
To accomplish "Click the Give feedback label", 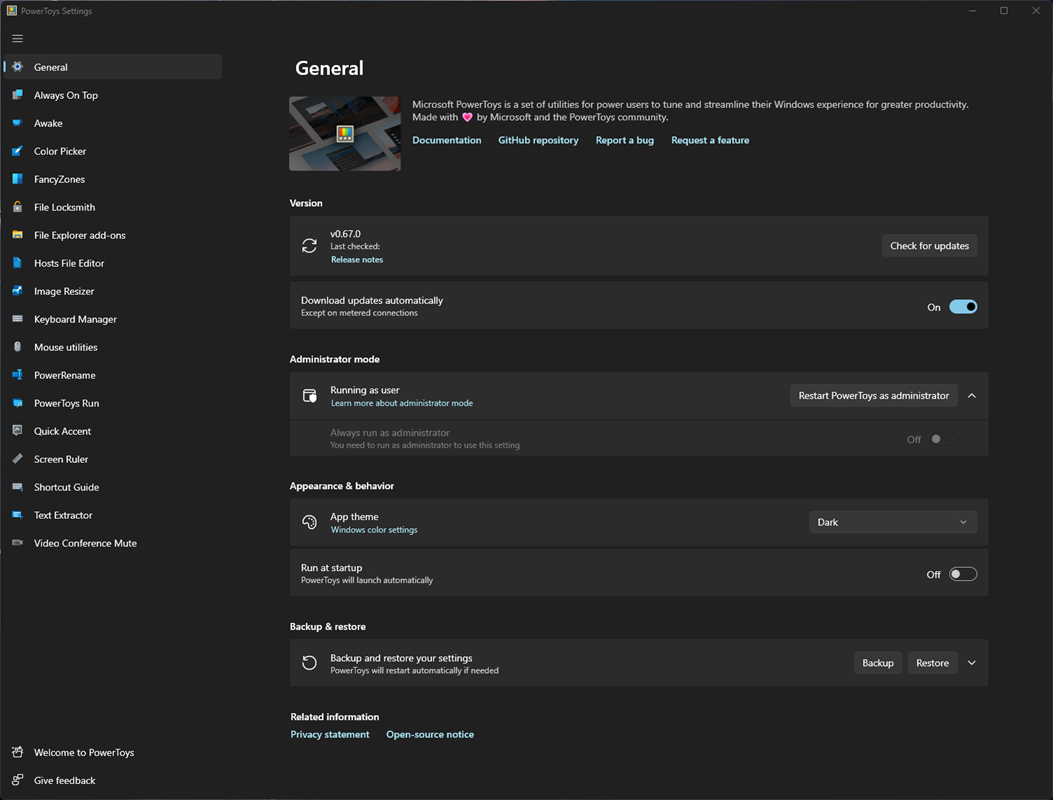I will pos(64,780).
